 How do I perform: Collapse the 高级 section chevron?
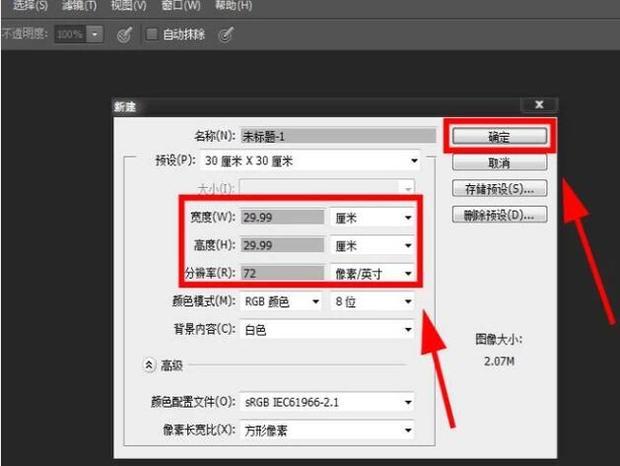point(149,365)
